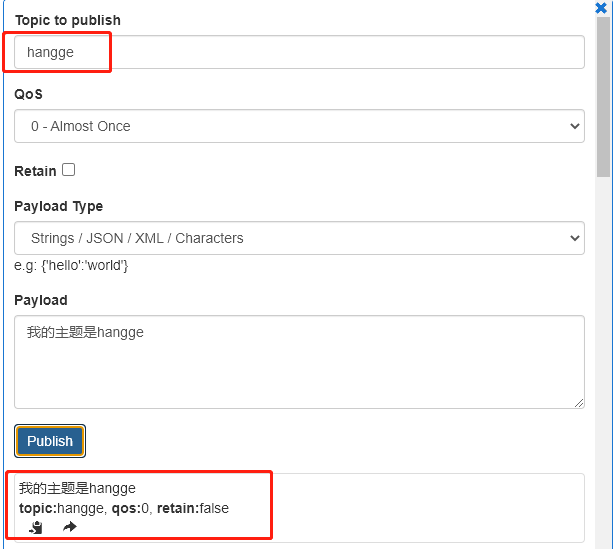Click the Topic to publish label
Viewport: 616px width, 549px height.
click(68, 20)
